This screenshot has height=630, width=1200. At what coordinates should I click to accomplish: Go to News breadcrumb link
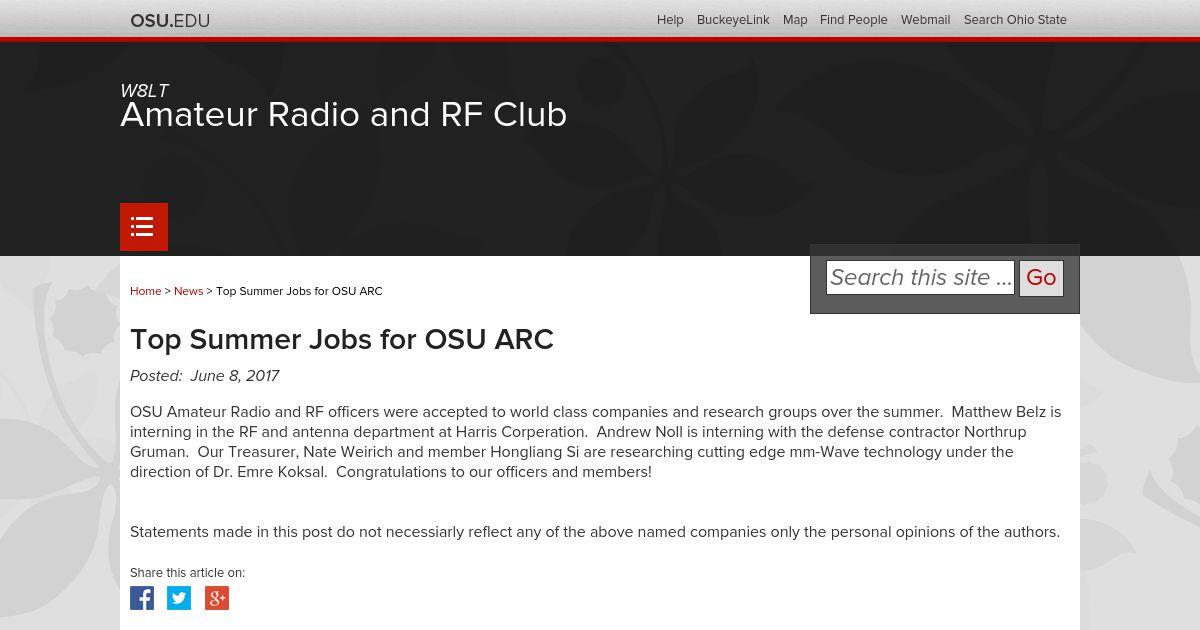188,291
